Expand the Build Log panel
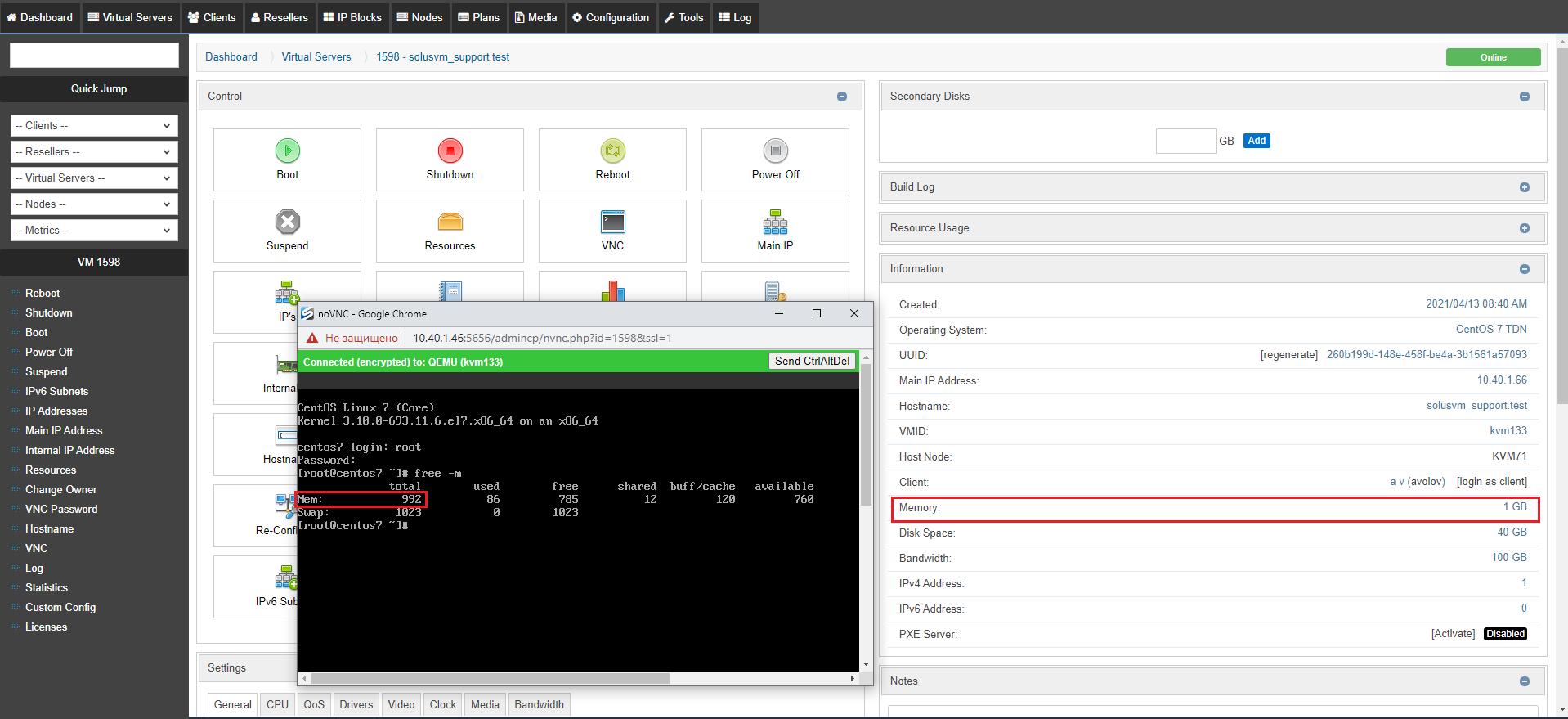This screenshot has height=719, width=1568. point(1524,187)
